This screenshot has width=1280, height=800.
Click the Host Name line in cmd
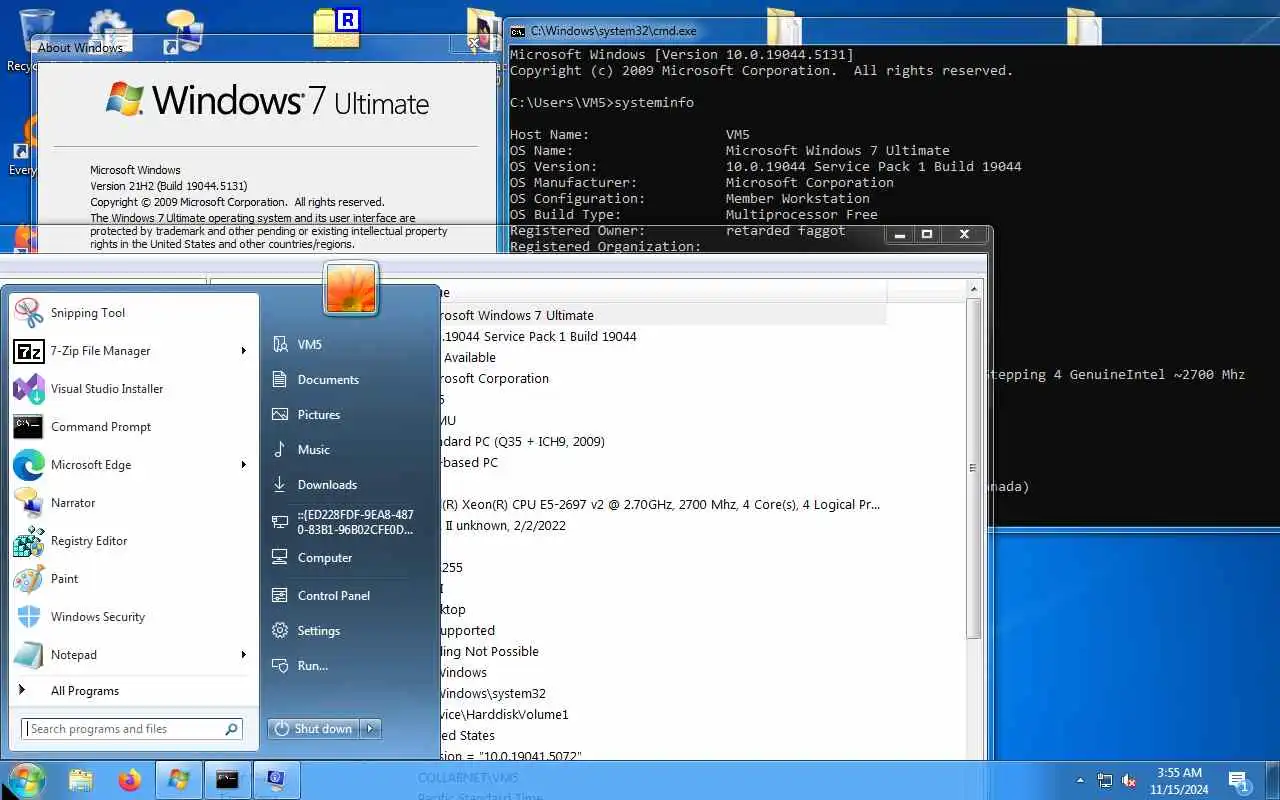(x=630, y=134)
